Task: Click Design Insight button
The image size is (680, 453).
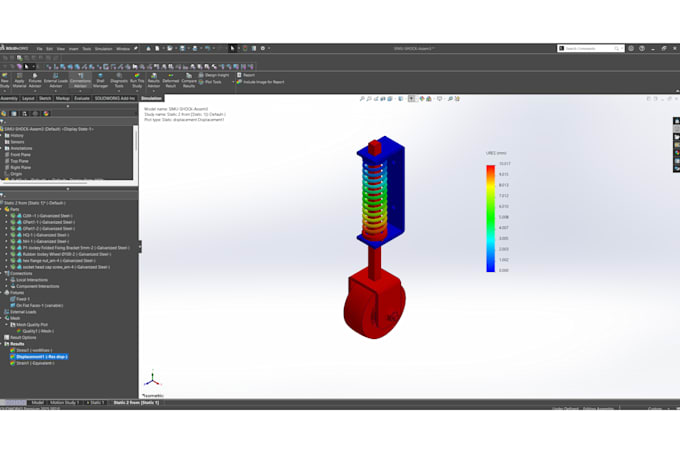Action: click(x=214, y=75)
